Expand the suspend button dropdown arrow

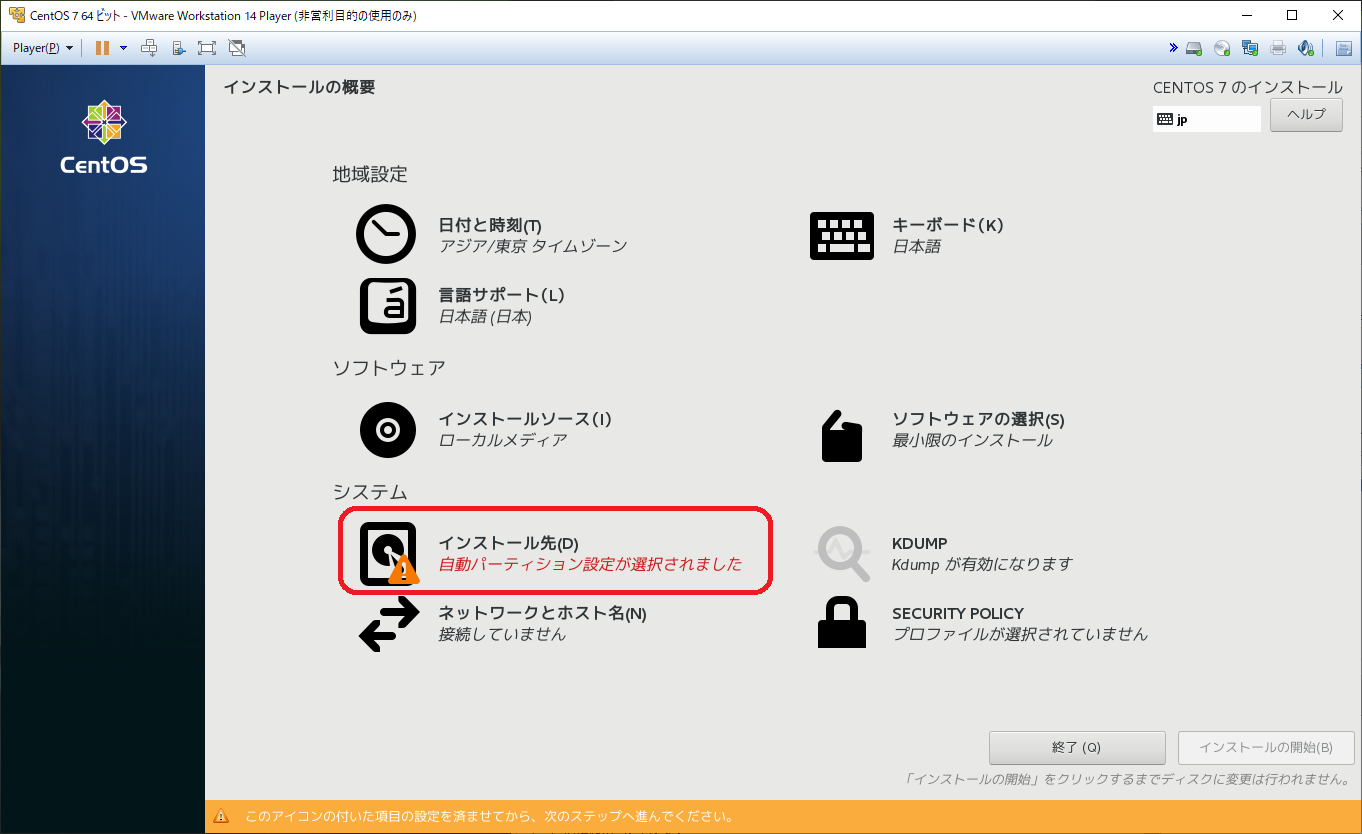click(122, 47)
